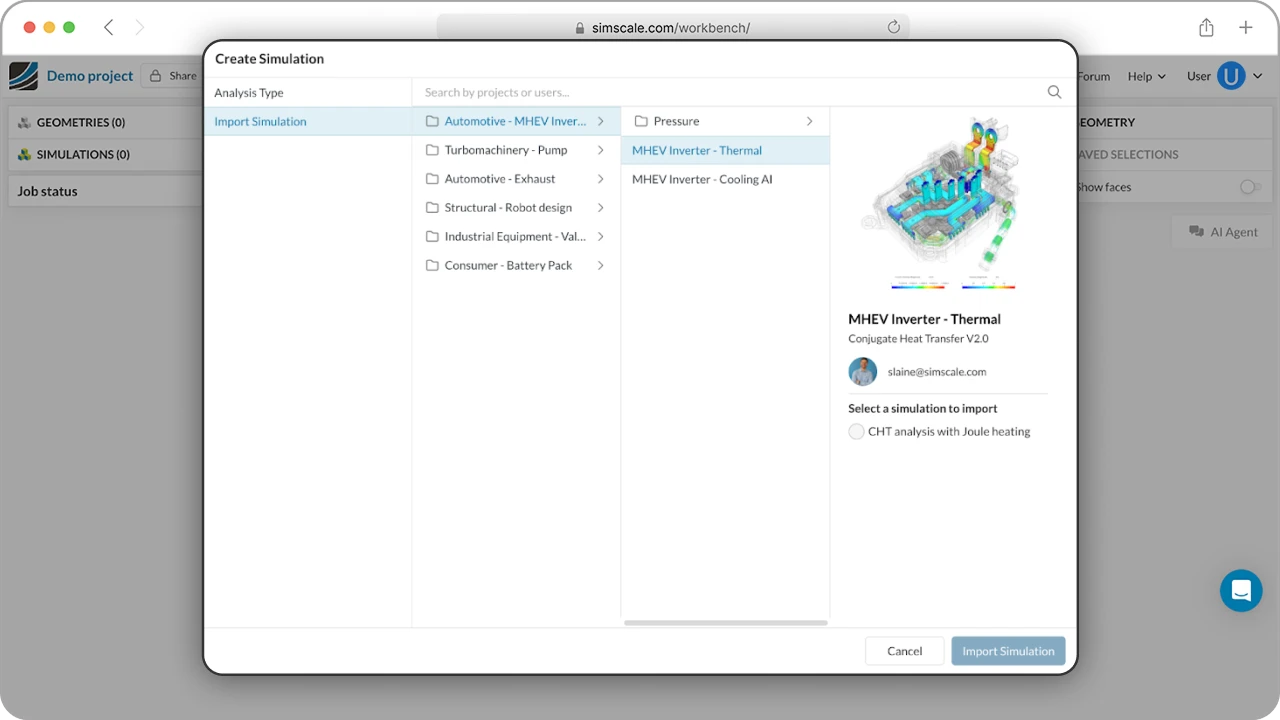Click the slaine@simscale.com author avatar
This screenshot has width=1280, height=720.
pyautogui.click(x=862, y=371)
